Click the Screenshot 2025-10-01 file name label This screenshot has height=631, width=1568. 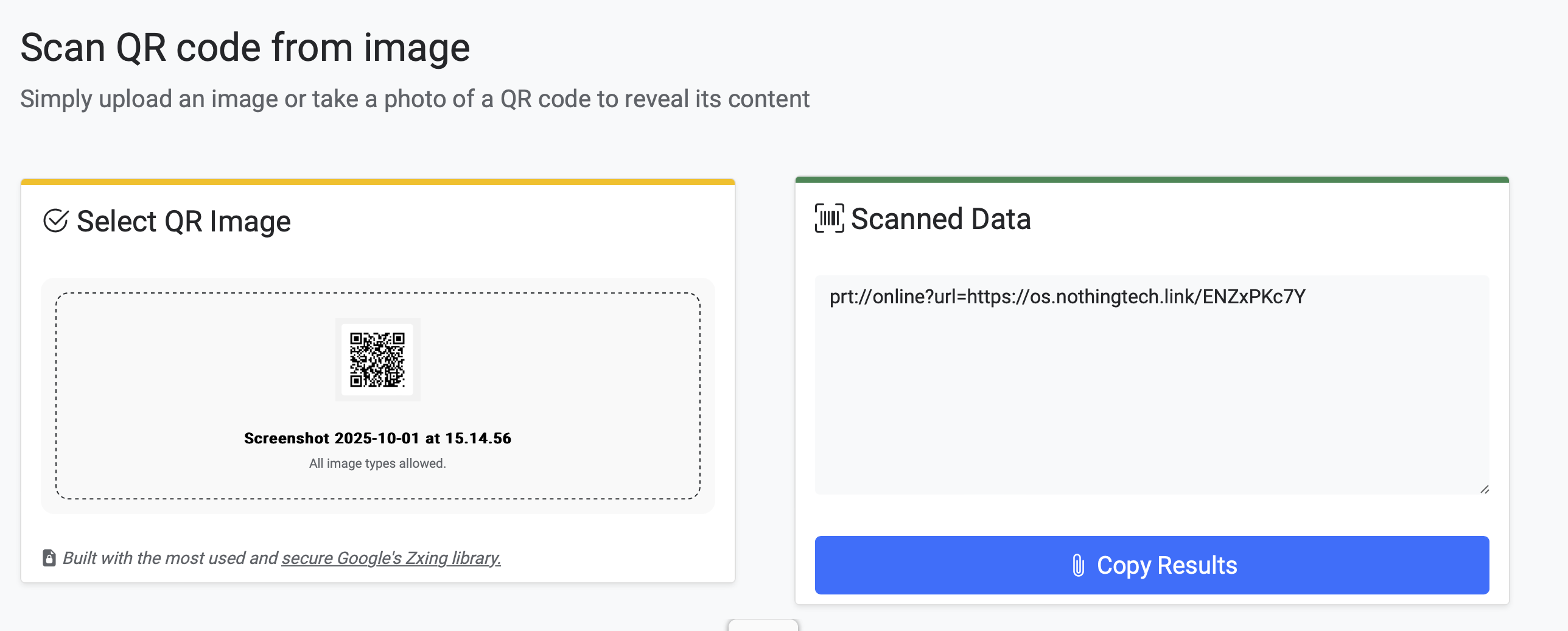pos(377,439)
